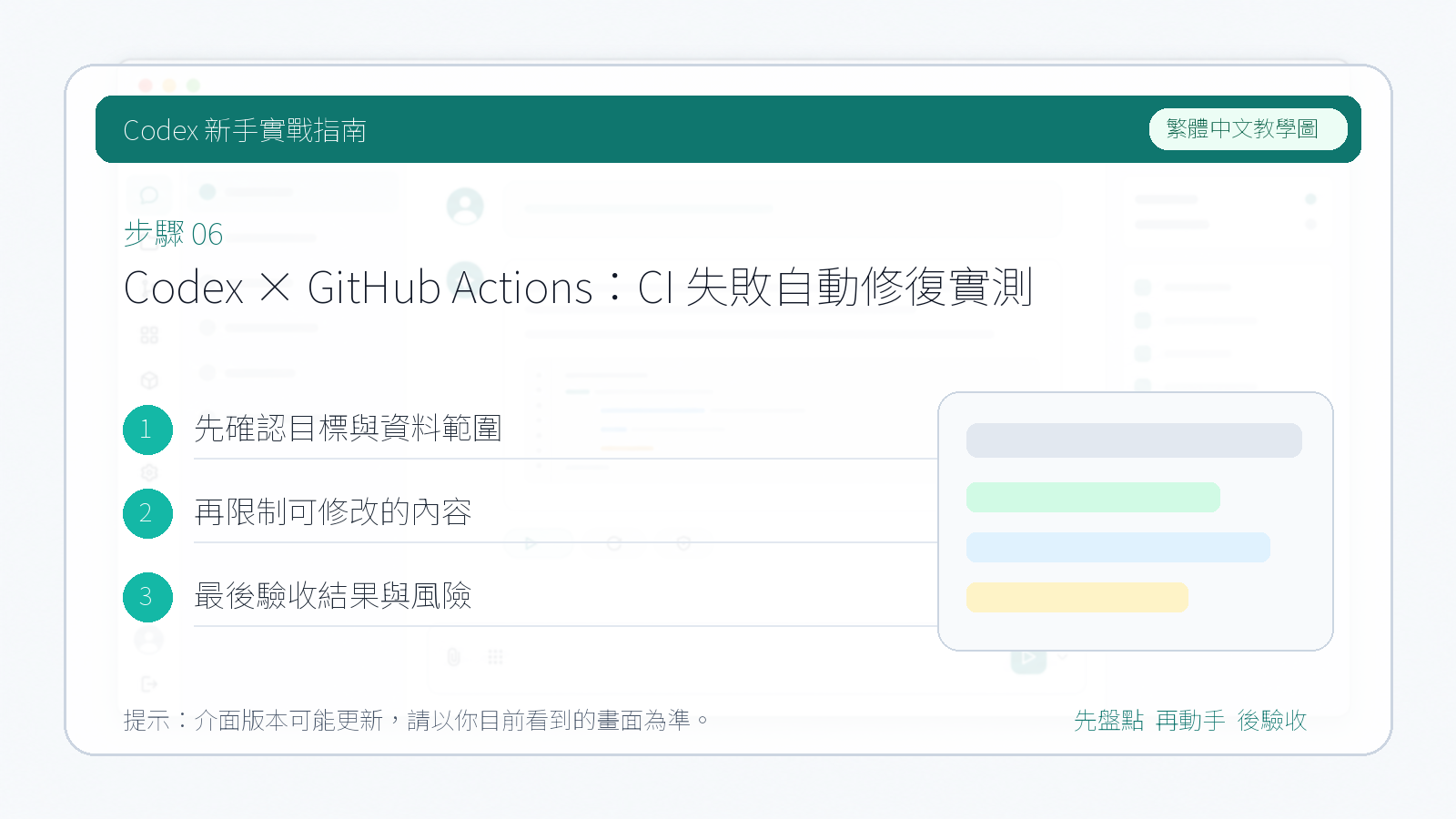Select the 步驟 06 label
This screenshot has width=1456, height=819.
click(x=173, y=234)
